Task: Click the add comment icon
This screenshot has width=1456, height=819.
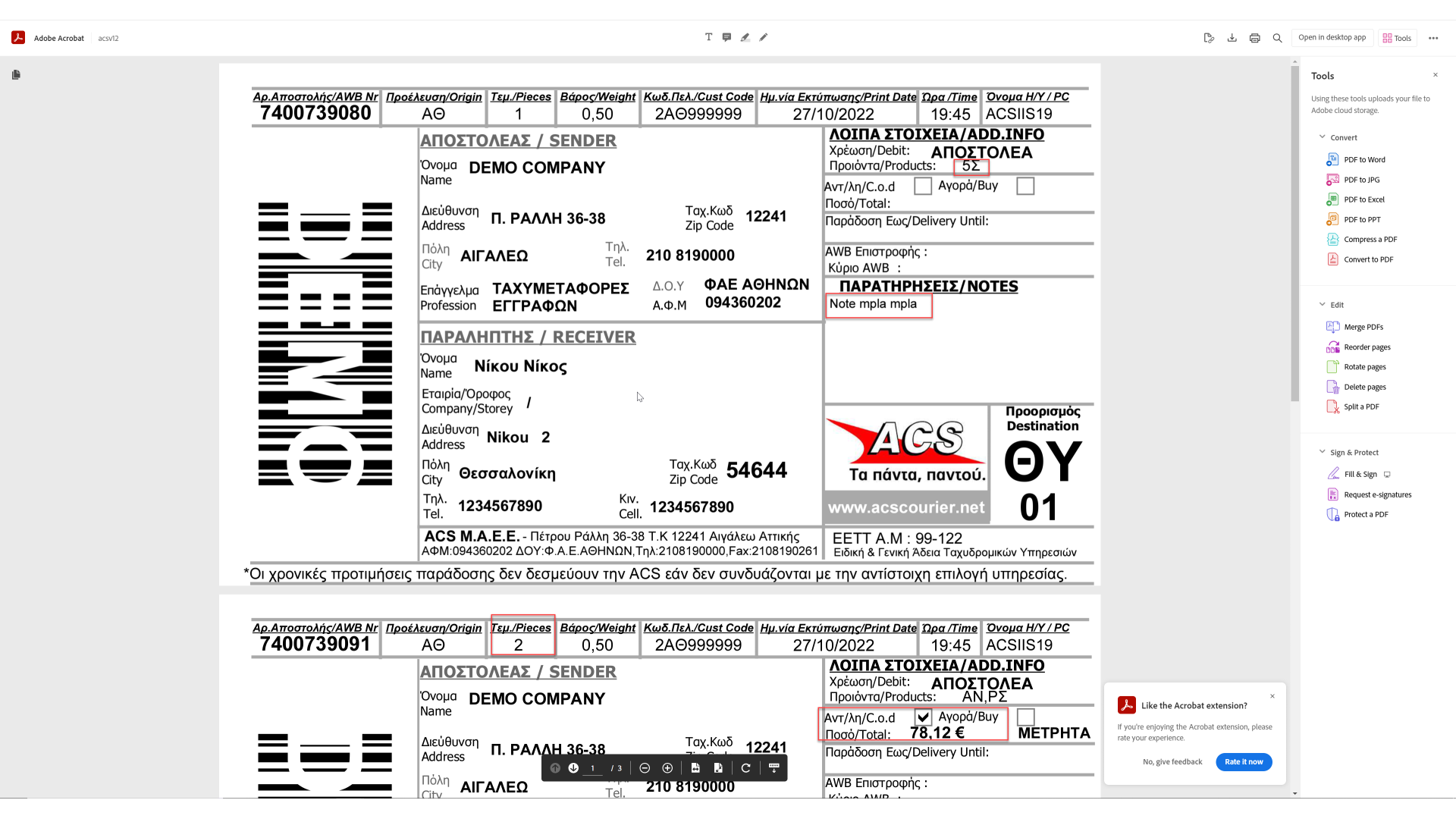Action: [x=726, y=37]
